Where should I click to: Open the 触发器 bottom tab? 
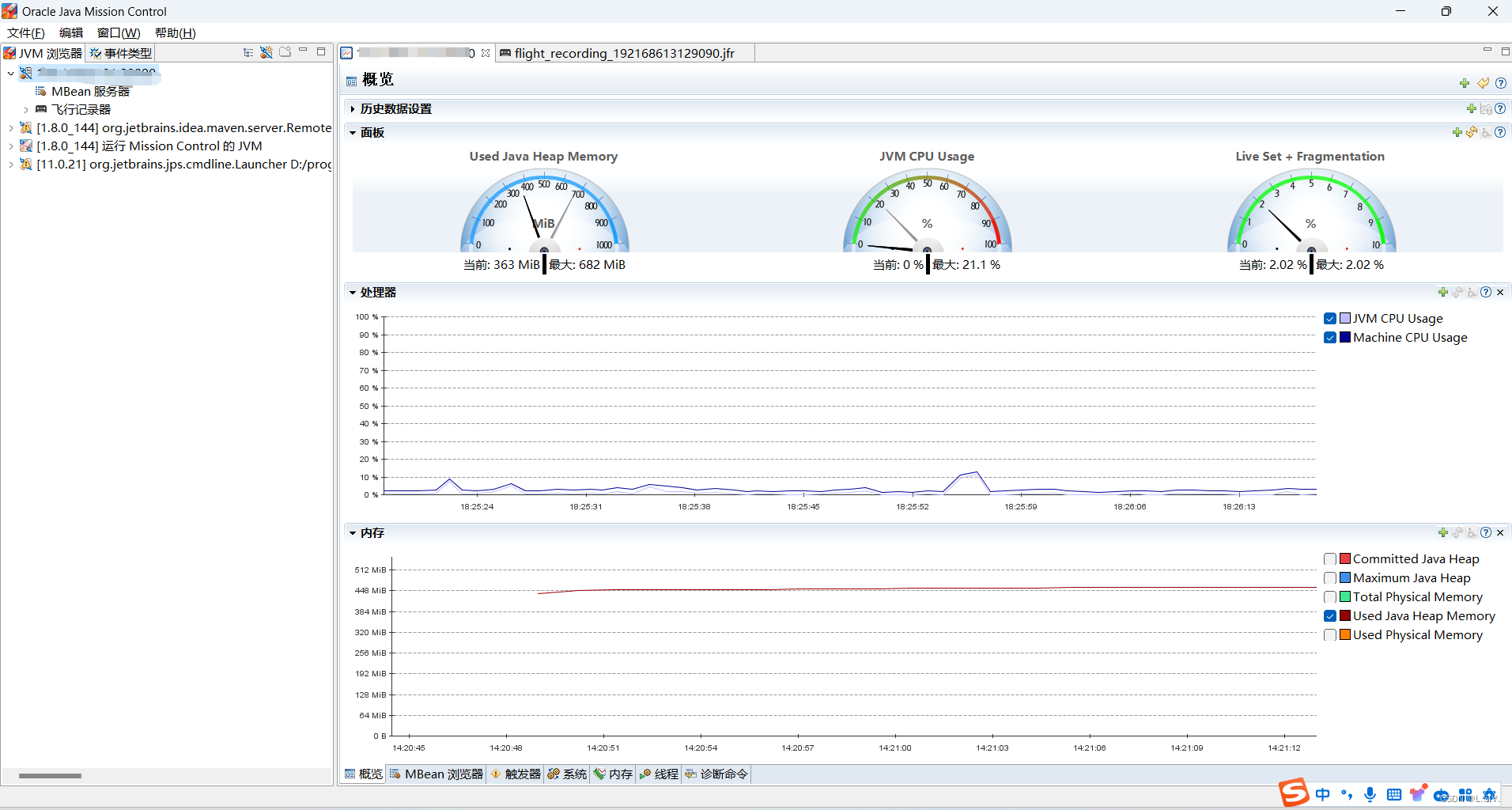click(x=516, y=774)
